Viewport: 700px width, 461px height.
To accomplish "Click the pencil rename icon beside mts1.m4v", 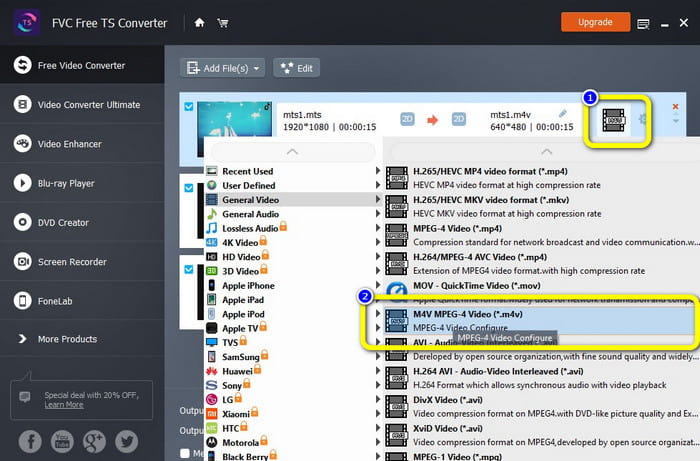I will pos(563,114).
